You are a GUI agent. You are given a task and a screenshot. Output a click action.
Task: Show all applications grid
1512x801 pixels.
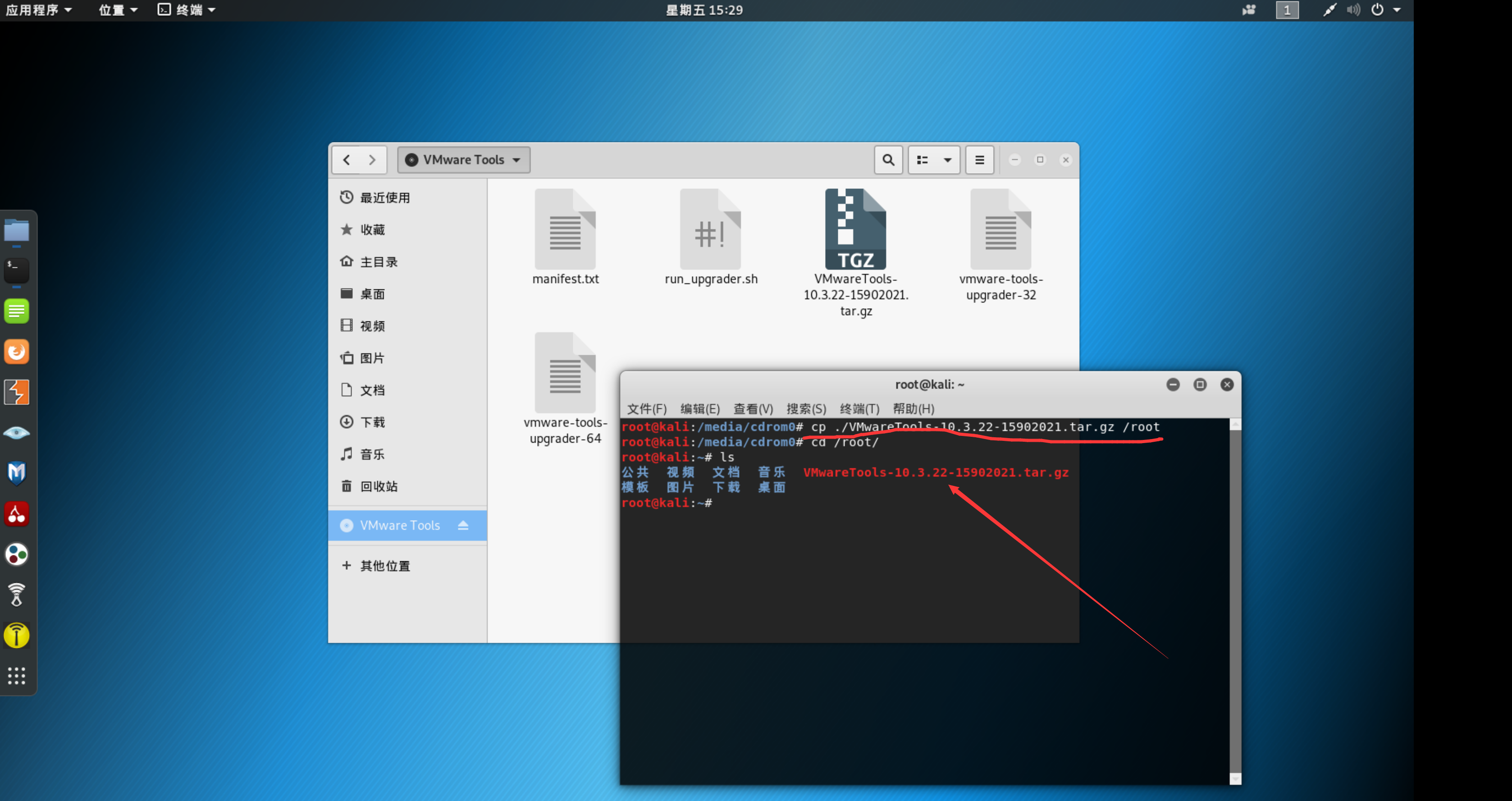click(16, 675)
